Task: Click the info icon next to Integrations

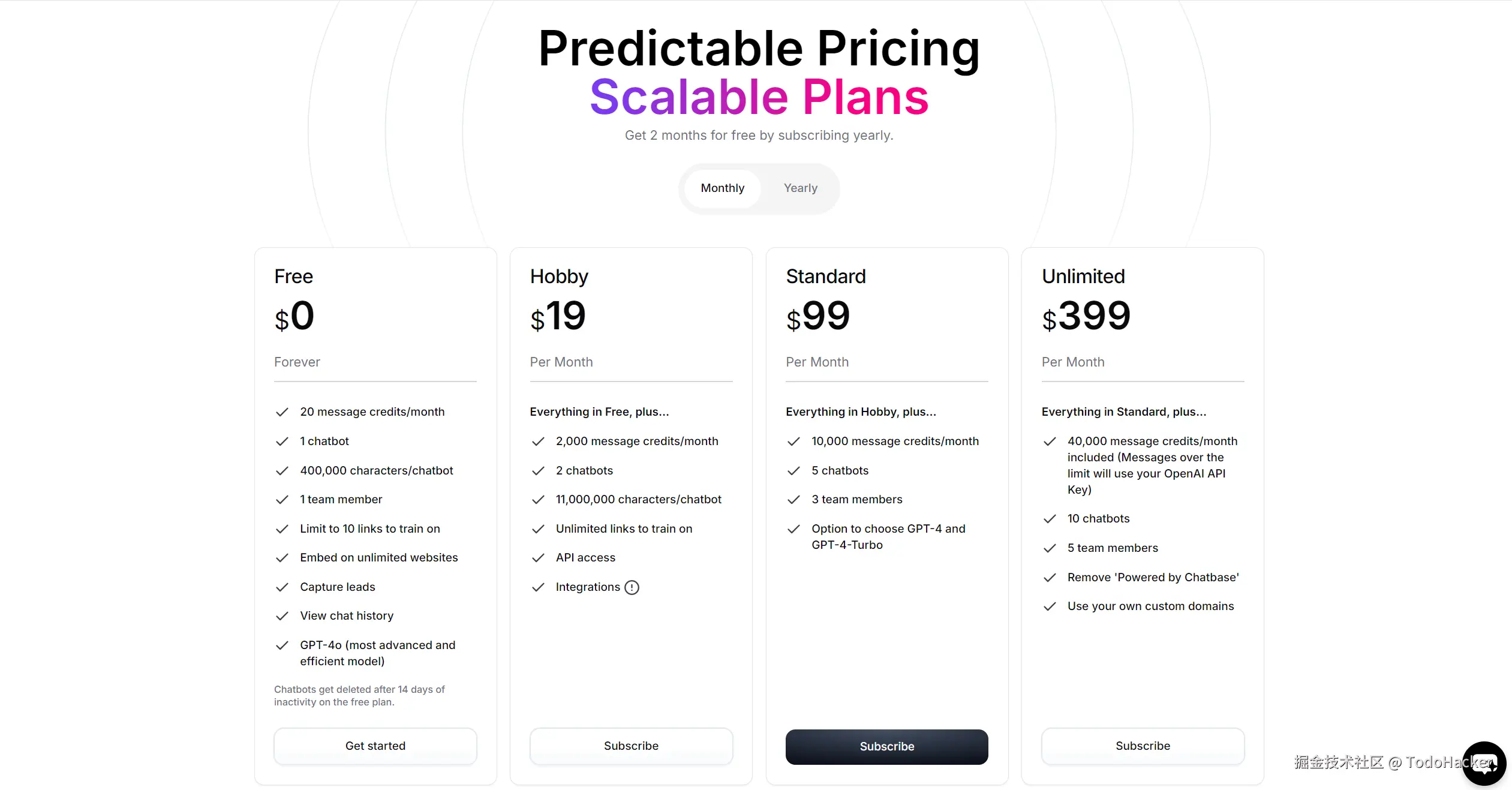Action: (632, 587)
